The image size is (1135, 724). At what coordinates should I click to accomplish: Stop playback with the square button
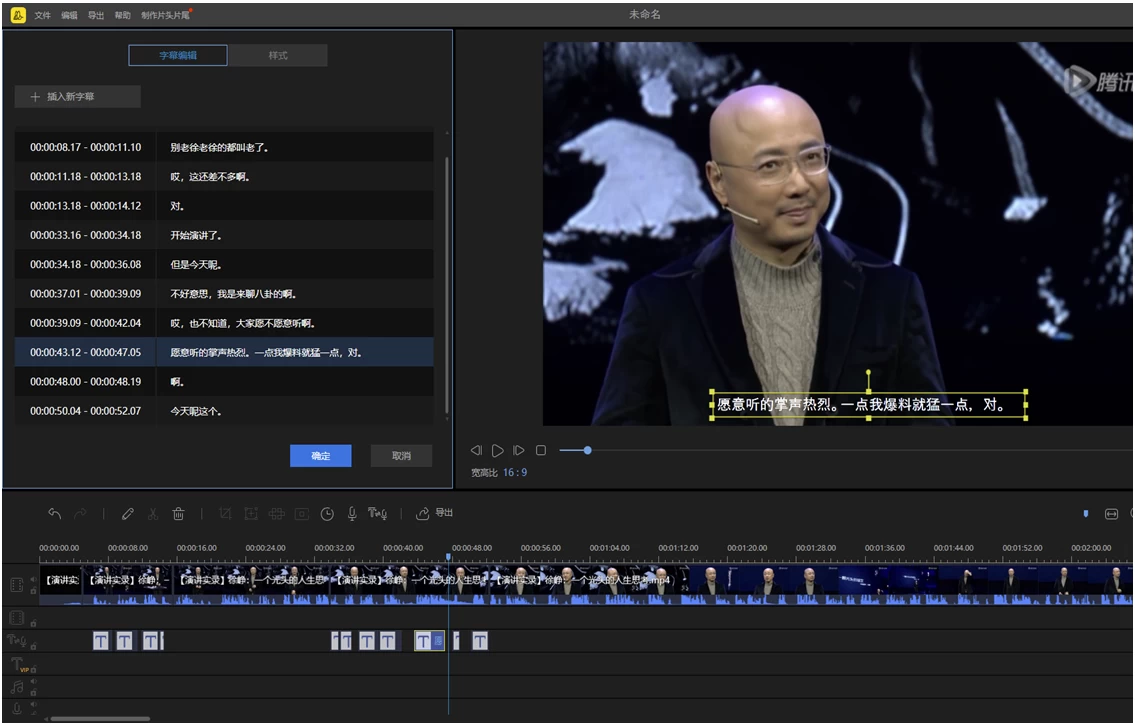(541, 451)
